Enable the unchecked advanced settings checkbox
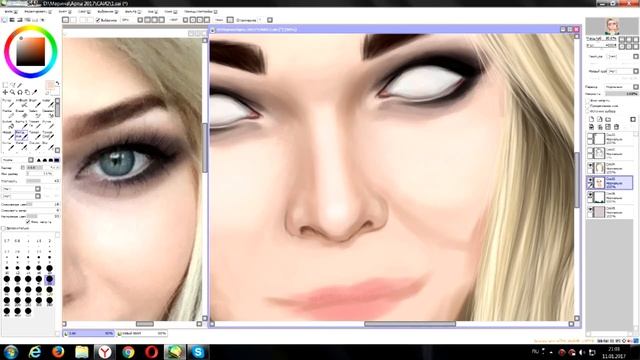The image size is (640, 360). pos(3,228)
